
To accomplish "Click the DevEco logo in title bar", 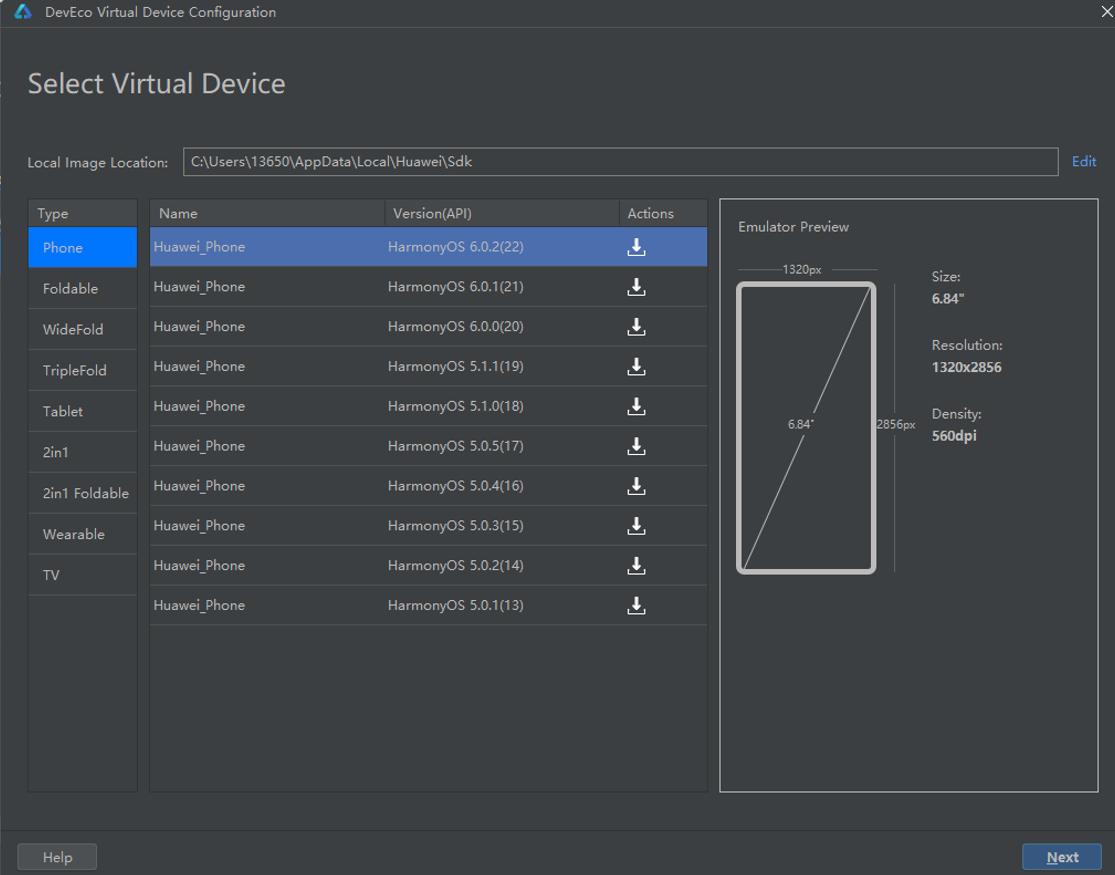I will click(x=23, y=12).
